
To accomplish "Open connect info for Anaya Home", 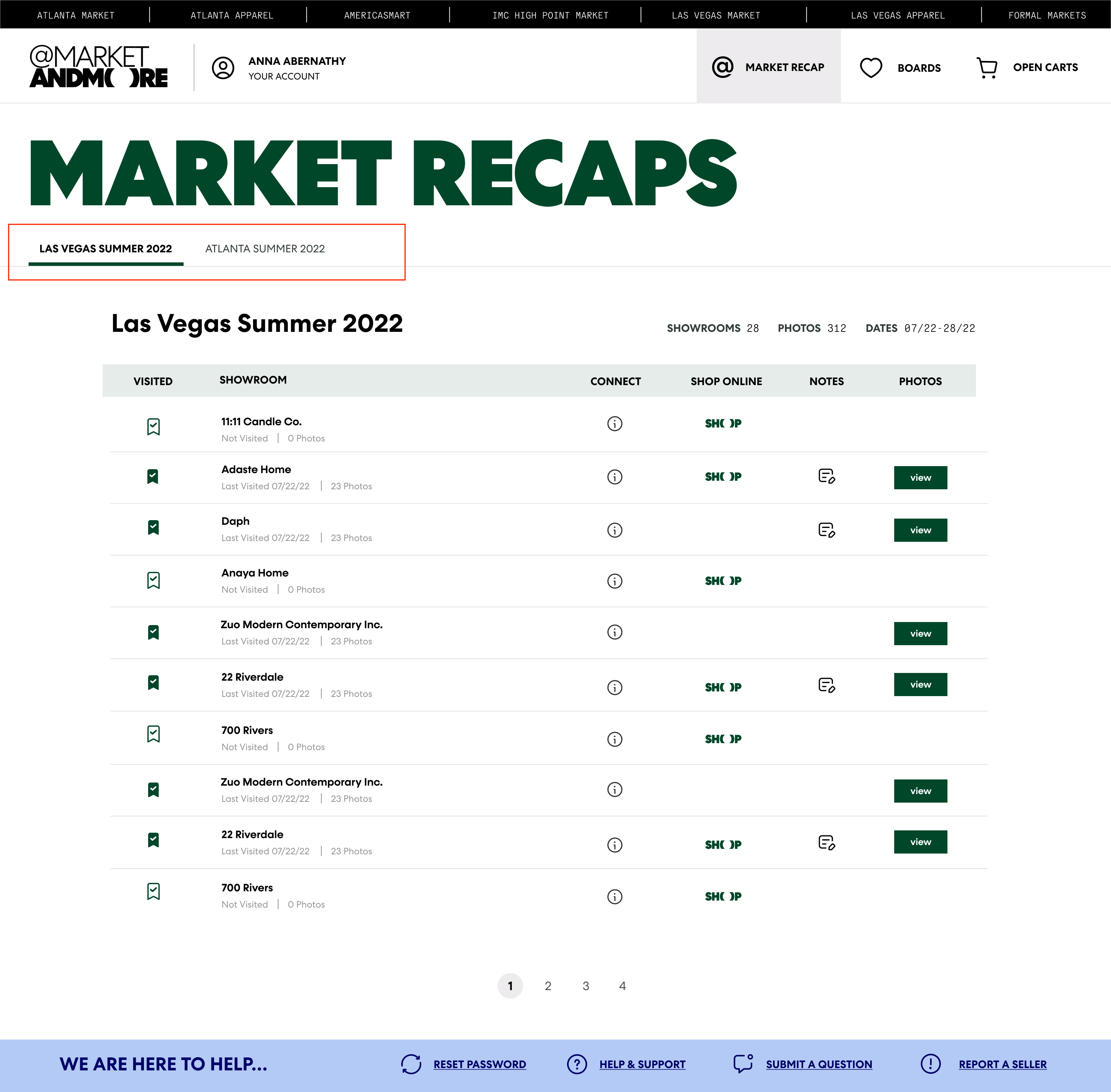I will coord(615,581).
